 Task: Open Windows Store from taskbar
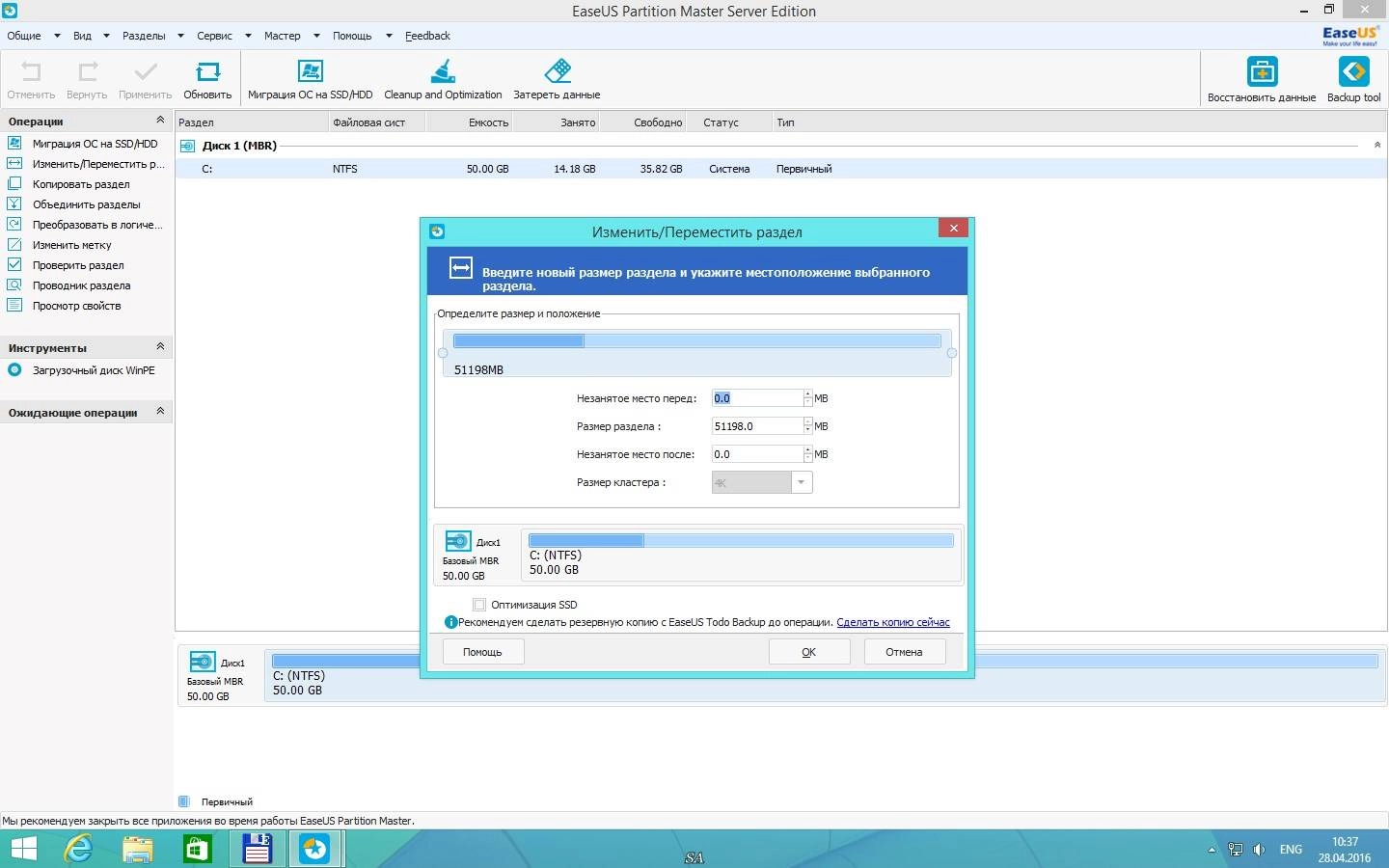(197, 849)
